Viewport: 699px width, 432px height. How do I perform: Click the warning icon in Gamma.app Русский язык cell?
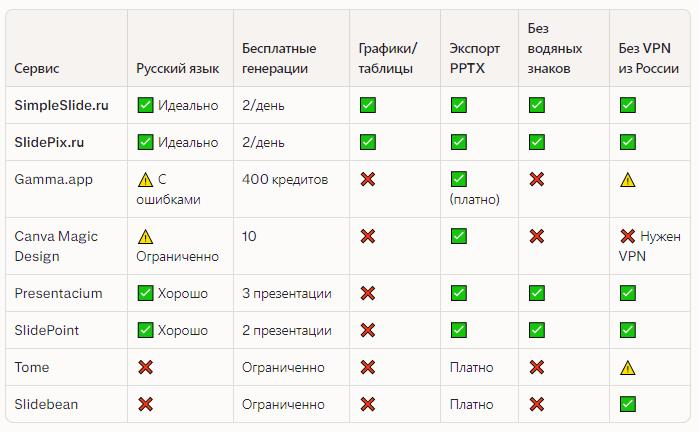click(x=145, y=180)
